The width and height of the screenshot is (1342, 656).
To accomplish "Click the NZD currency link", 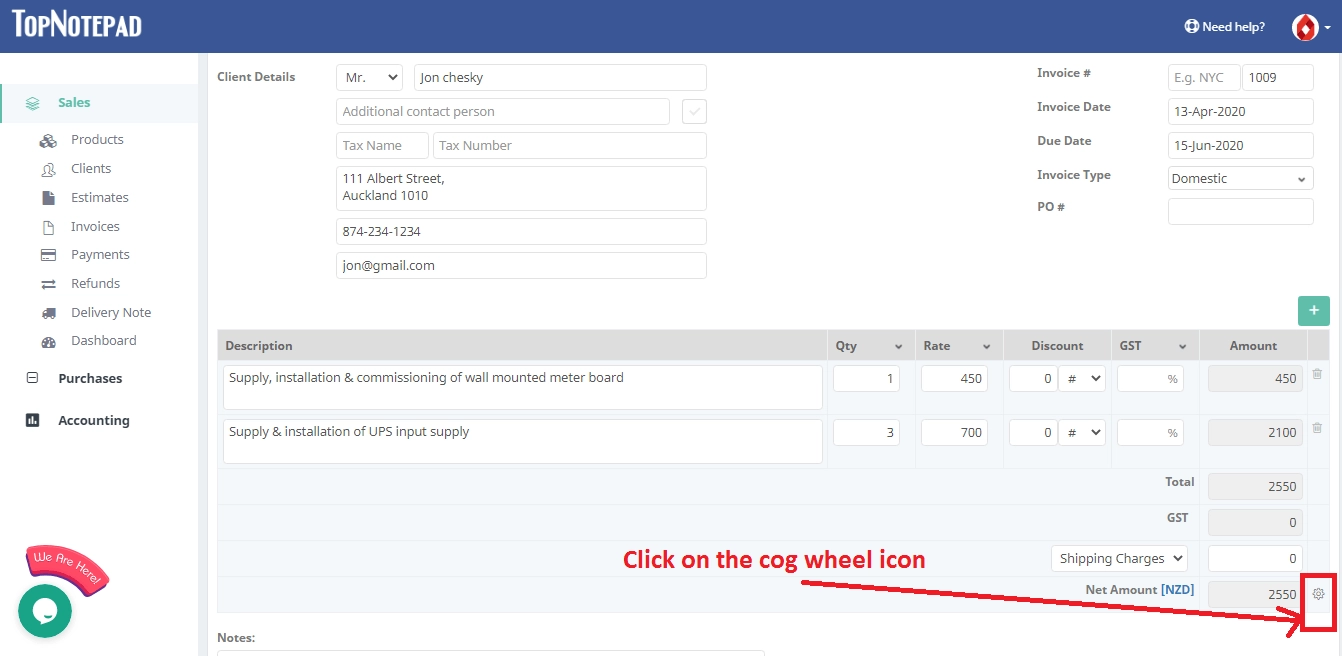I will pos(1177,590).
